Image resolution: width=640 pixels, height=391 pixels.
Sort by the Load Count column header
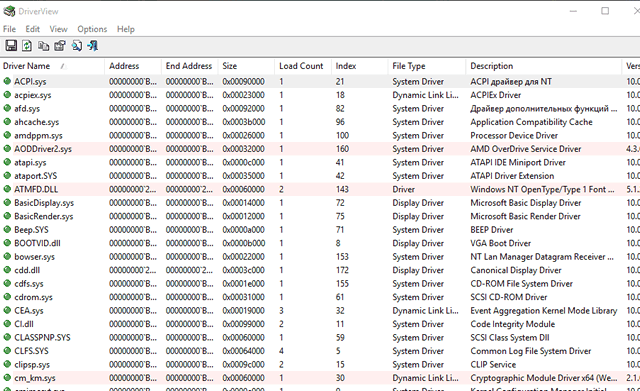[x=304, y=66]
